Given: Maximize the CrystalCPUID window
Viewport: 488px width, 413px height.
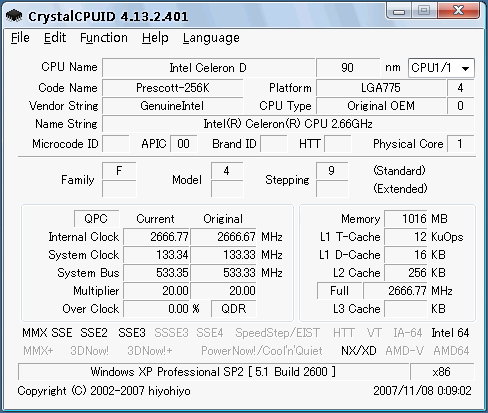Looking at the screenshot, I should tap(424, 11).
